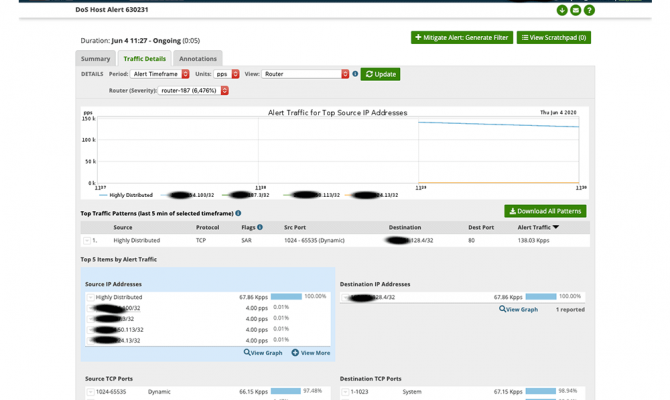
Task: Click the Src Port column header
Action: (295, 227)
